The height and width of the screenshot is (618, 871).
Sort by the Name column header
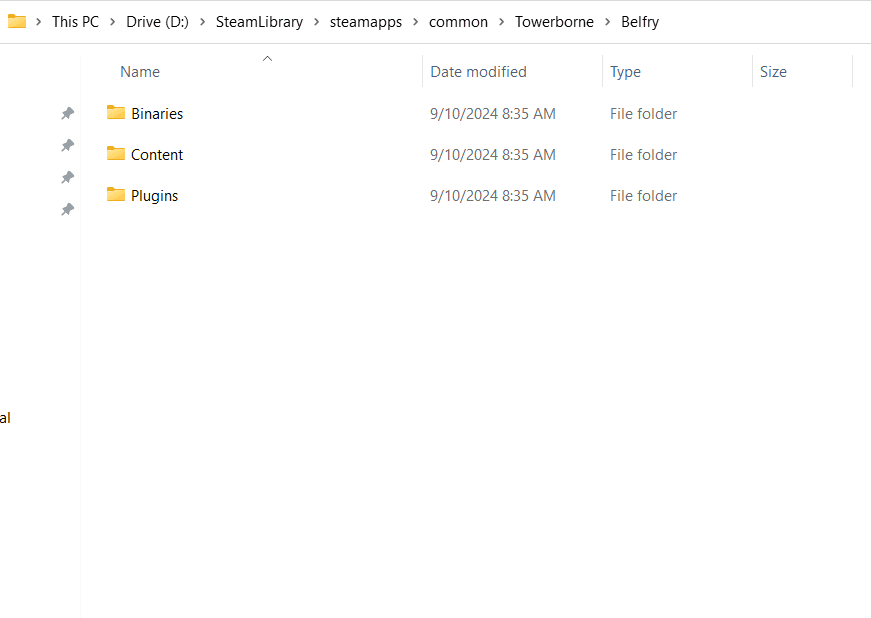(140, 72)
